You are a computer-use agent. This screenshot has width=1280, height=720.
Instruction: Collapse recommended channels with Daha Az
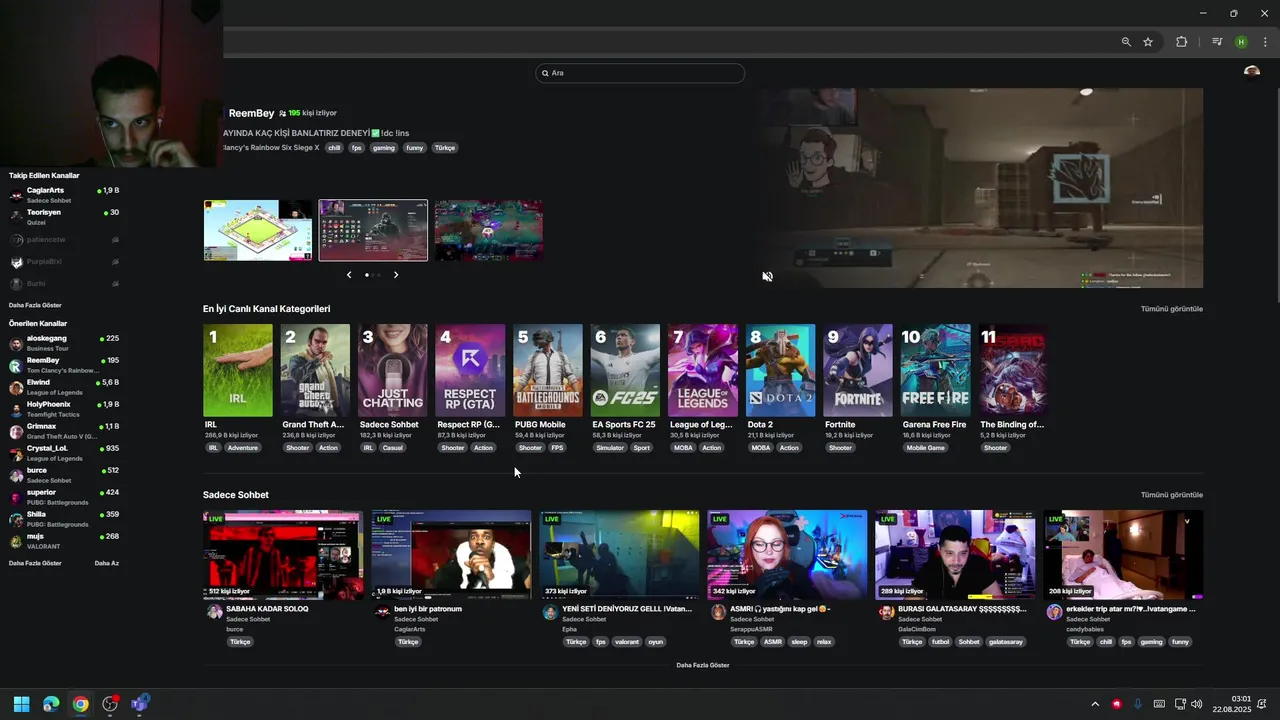[x=107, y=563]
